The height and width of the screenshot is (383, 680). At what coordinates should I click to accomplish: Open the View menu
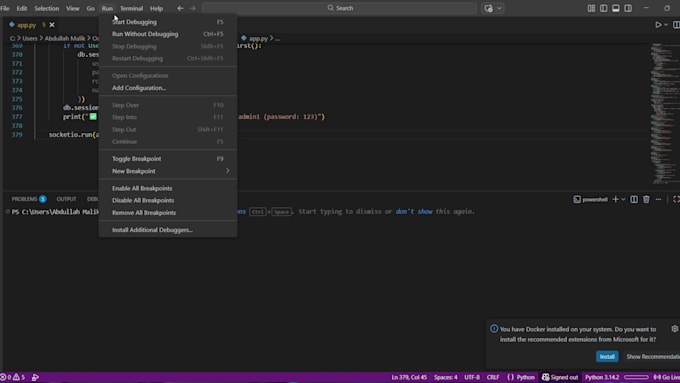pos(72,8)
